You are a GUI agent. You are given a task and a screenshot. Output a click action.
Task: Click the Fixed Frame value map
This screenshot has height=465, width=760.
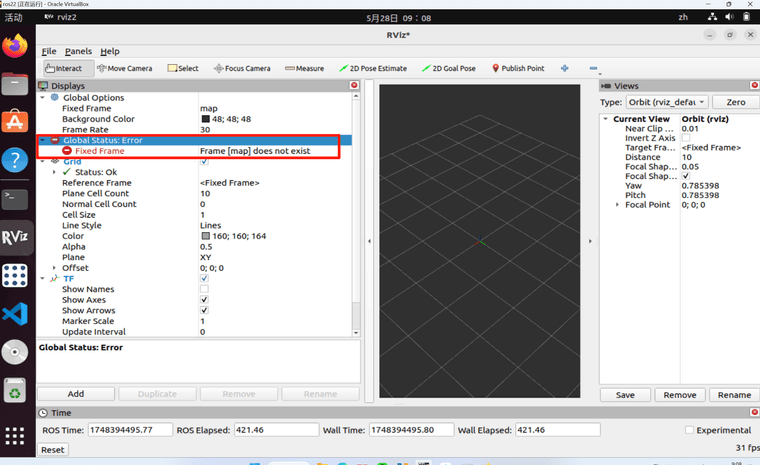[x=209, y=108]
